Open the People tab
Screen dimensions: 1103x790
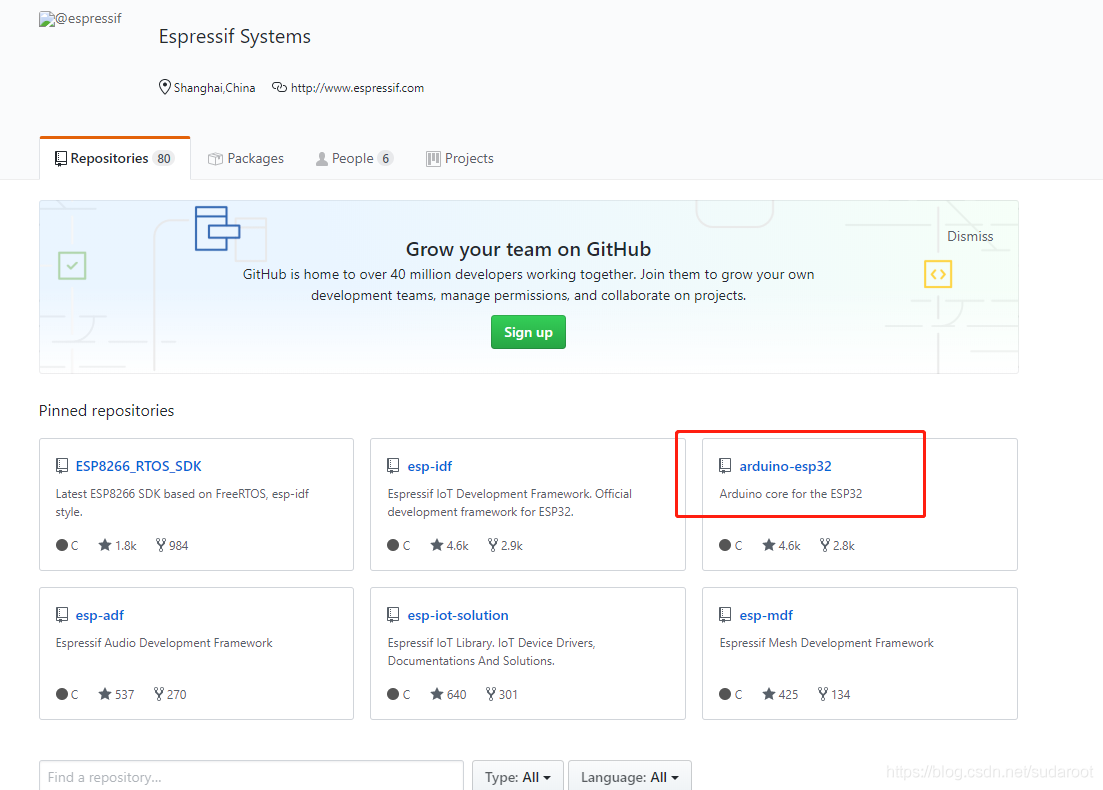click(x=354, y=158)
